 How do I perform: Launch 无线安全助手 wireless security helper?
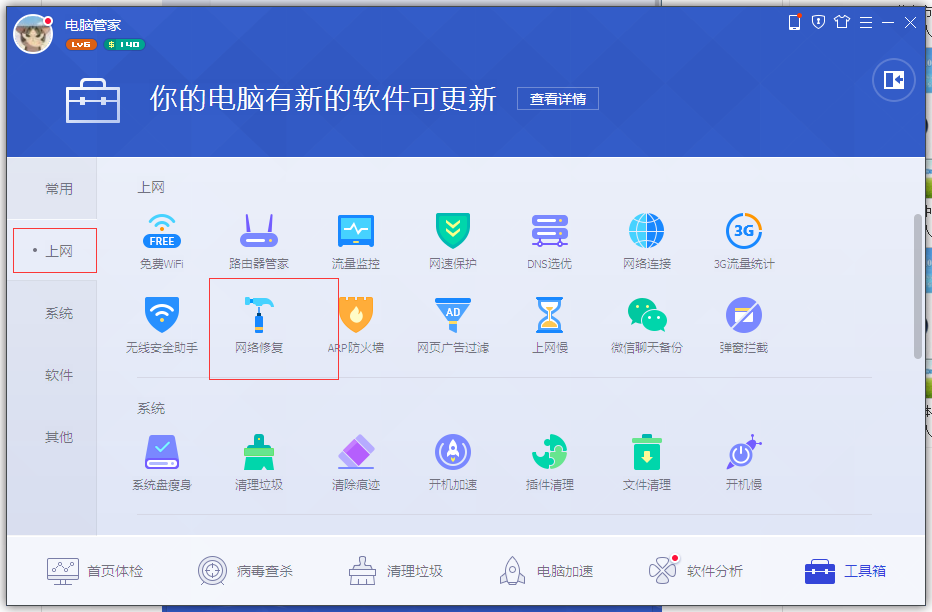[162, 326]
